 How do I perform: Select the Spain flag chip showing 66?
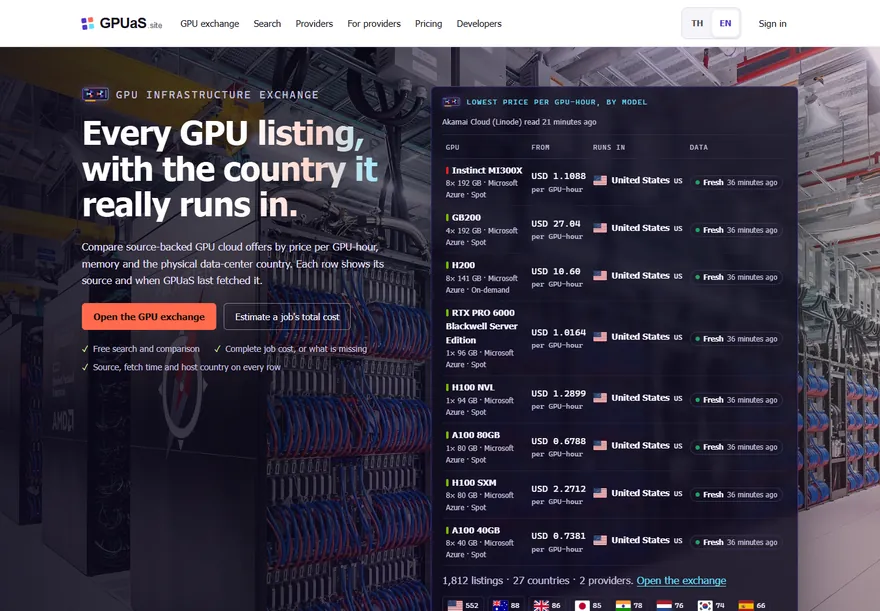(752, 605)
